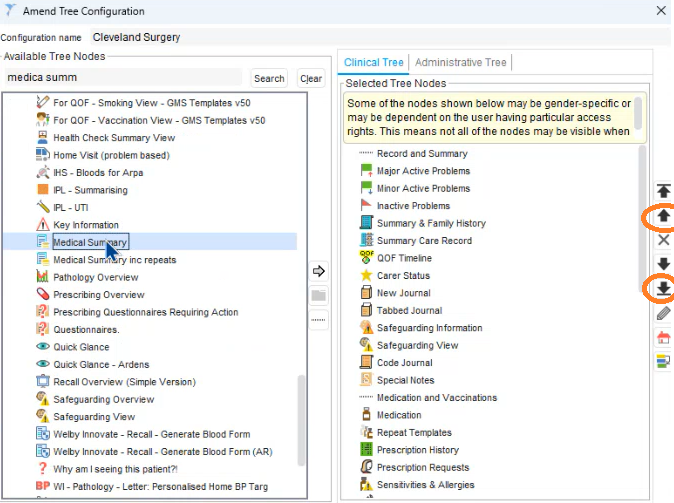Click the move-to-bottom arrow icon
This screenshot has width=674, height=503.
(x=663, y=288)
